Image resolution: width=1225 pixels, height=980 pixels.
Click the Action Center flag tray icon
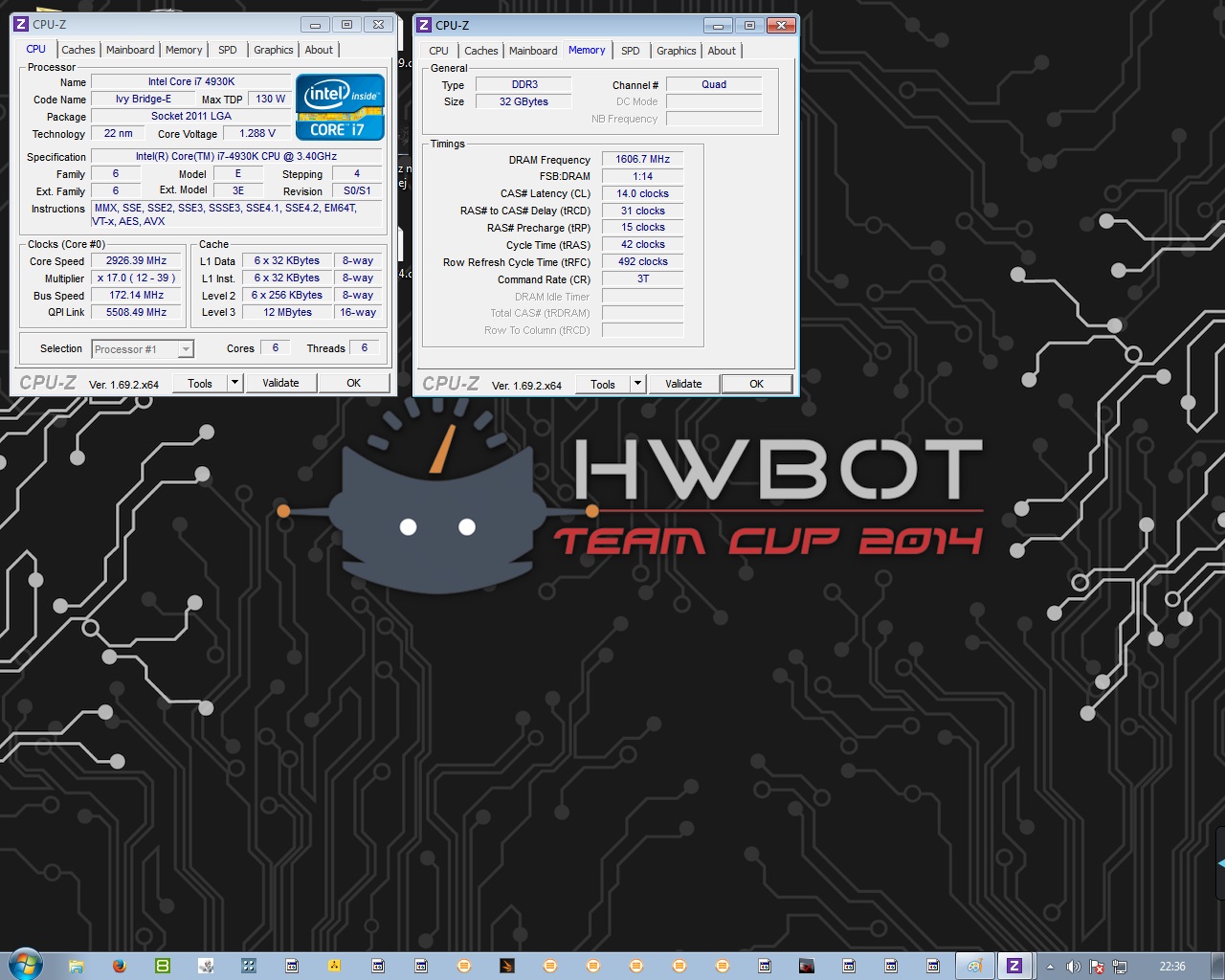1097,967
